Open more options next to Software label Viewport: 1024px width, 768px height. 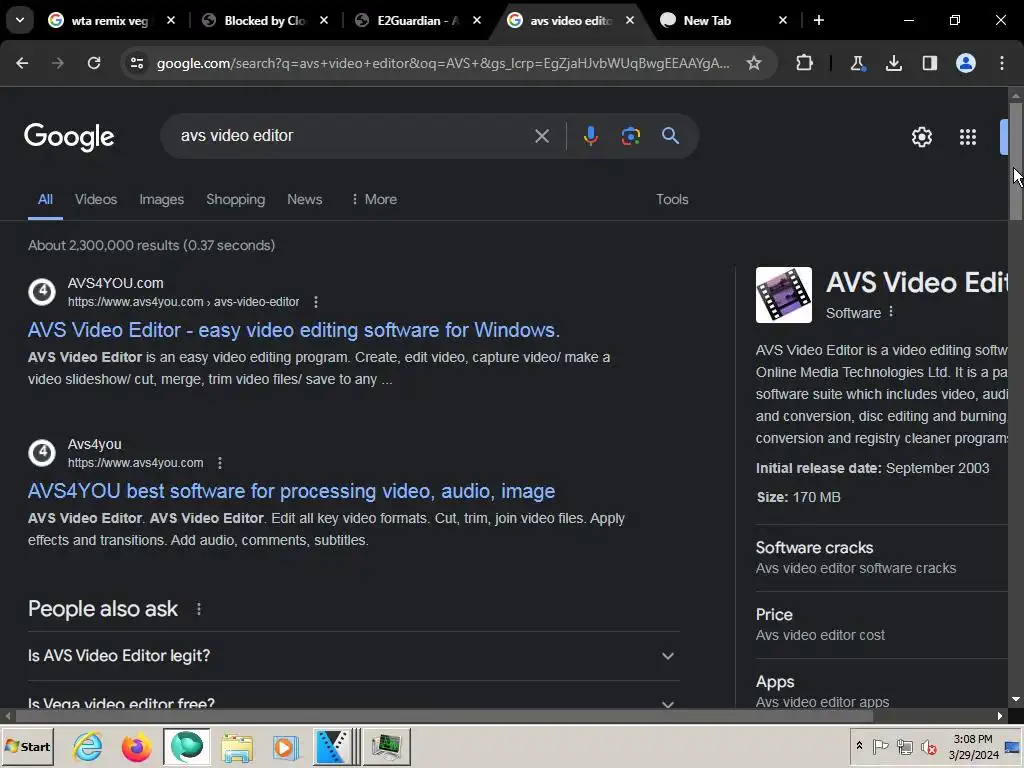(x=891, y=312)
